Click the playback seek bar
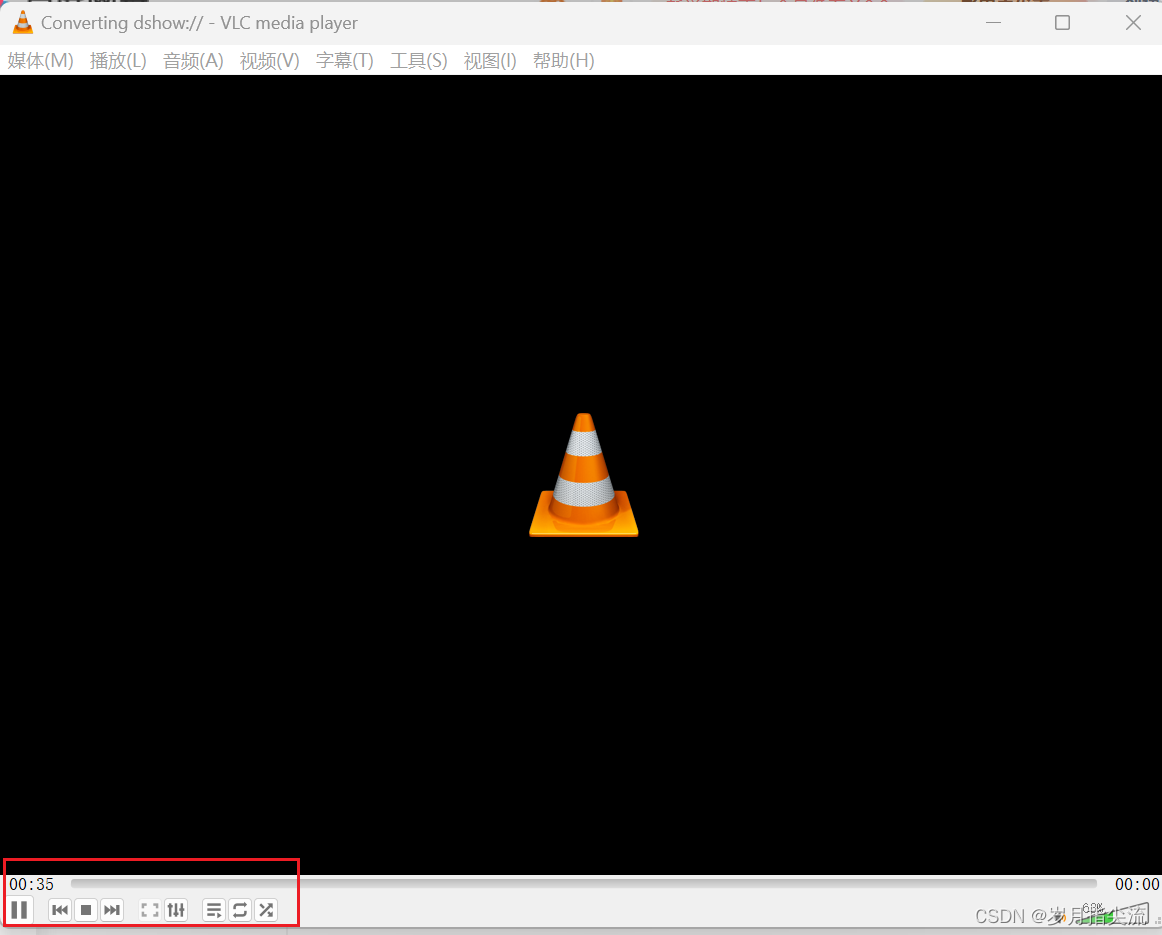Screen dimensions: 1162x935 coord(584,883)
